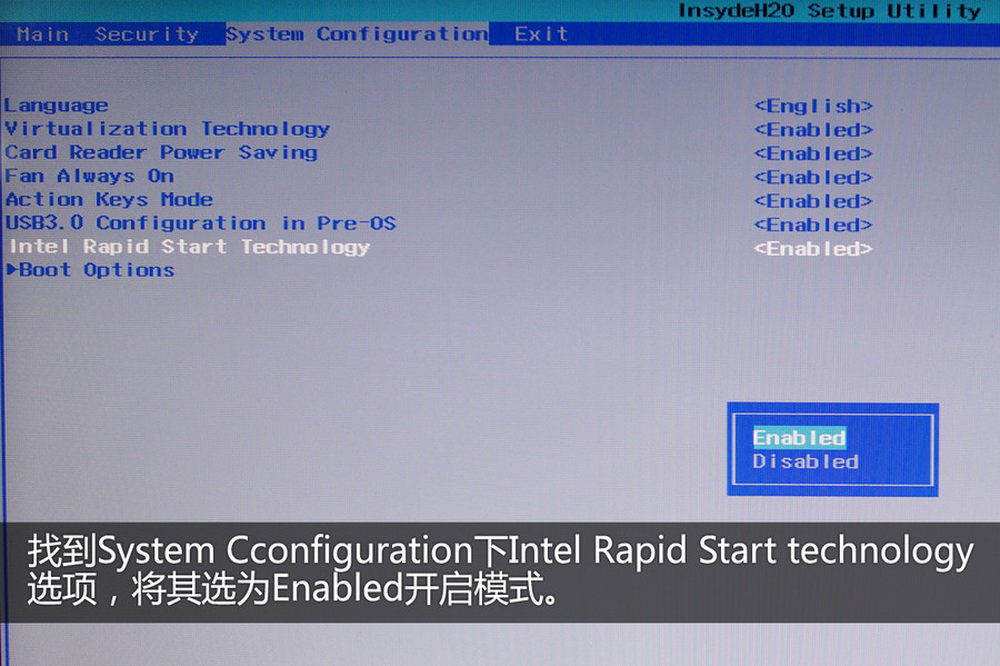
Task: Open the English language value dropdown
Action: pos(813,106)
